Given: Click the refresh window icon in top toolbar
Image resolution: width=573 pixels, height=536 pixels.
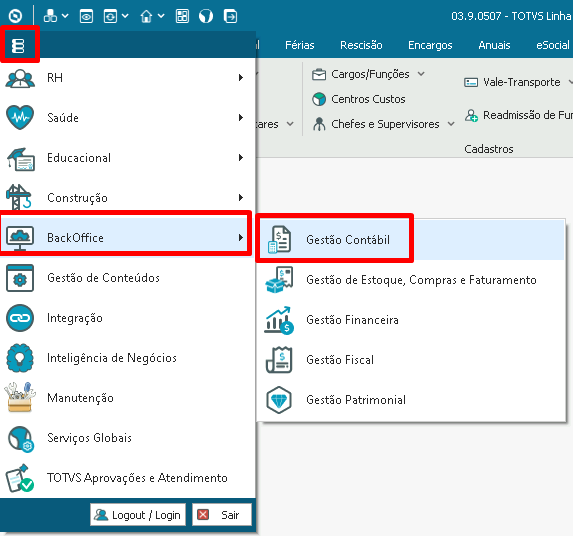Looking at the screenshot, I should pos(110,16).
